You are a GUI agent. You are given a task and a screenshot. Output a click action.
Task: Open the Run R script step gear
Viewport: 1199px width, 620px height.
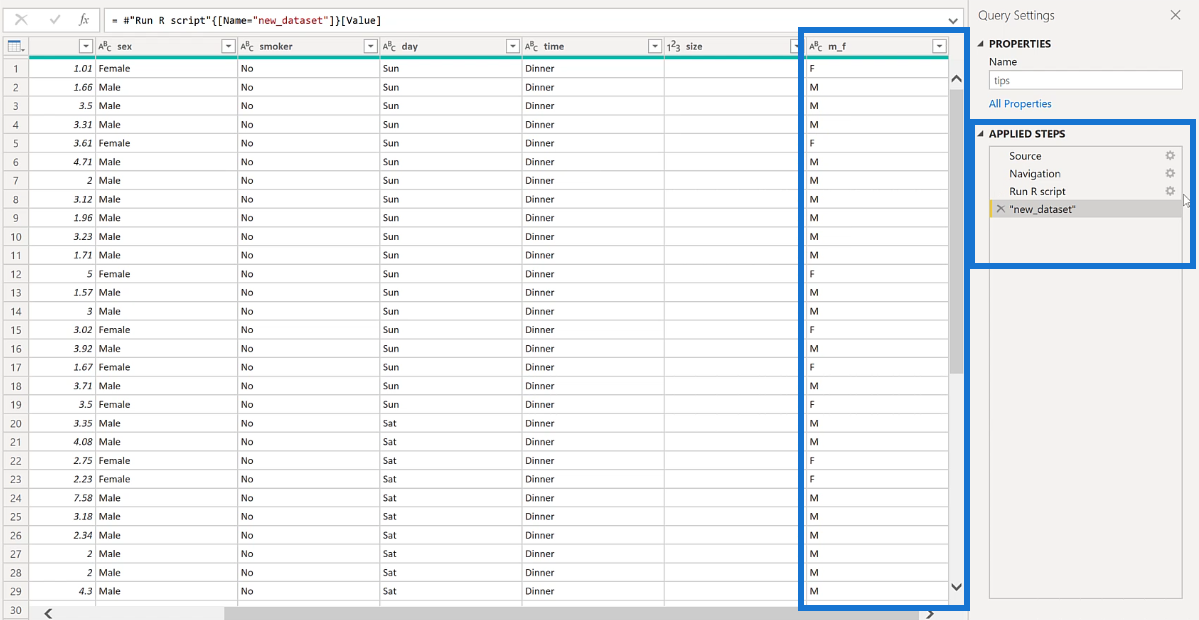point(1169,191)
